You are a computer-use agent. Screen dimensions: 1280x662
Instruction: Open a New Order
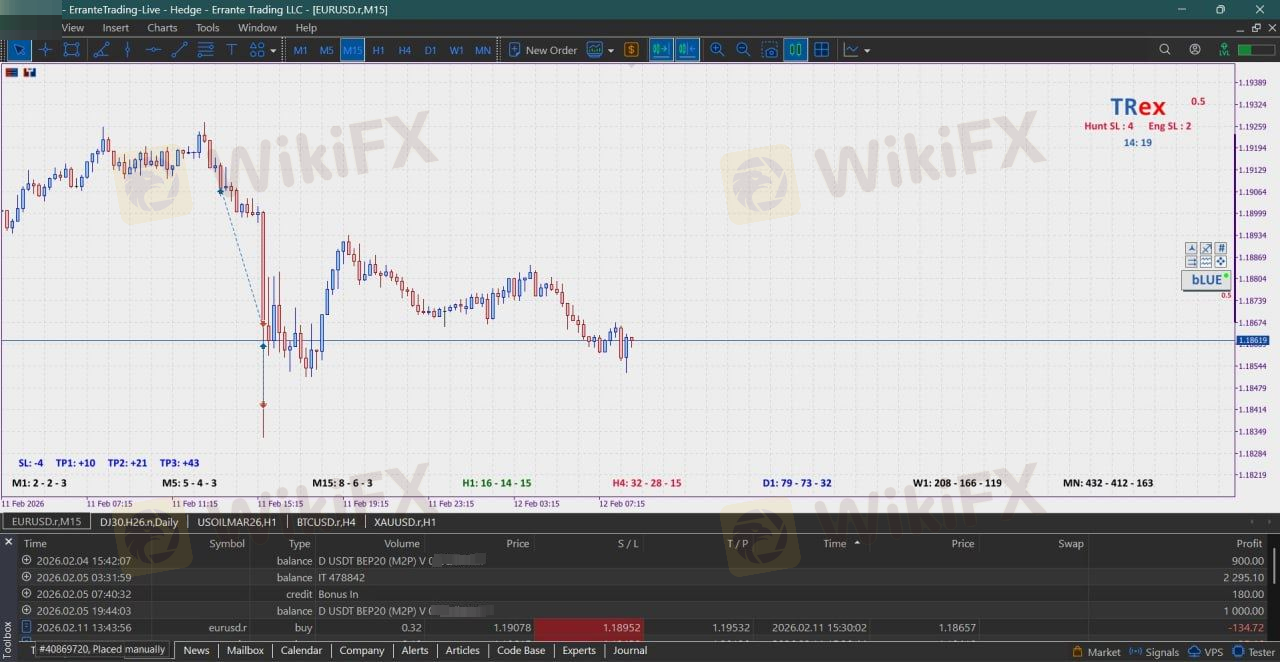(542, 50)
